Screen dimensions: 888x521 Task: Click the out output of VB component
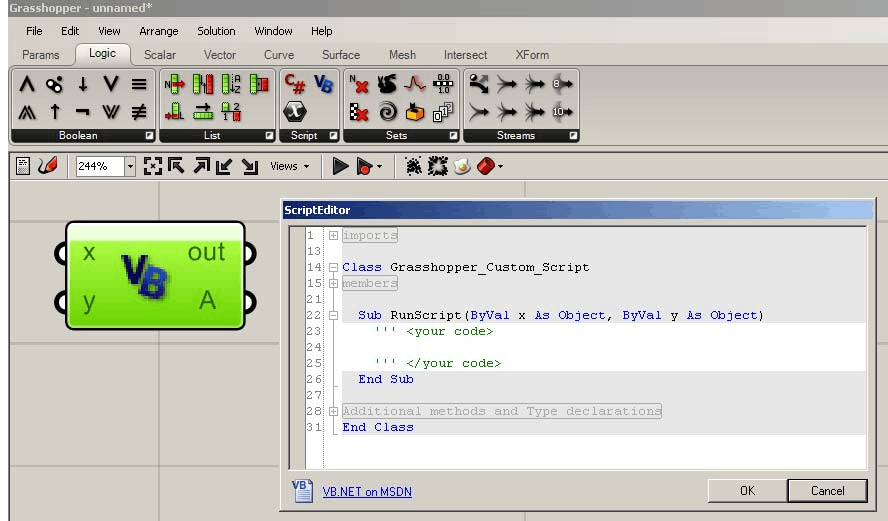tap(206, 252)
